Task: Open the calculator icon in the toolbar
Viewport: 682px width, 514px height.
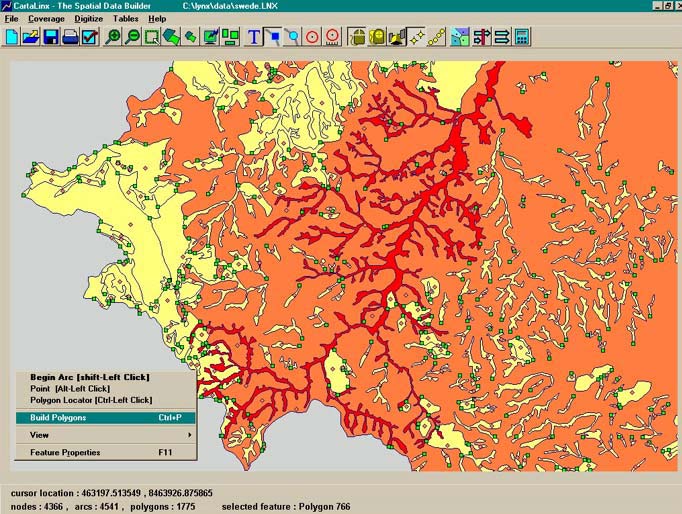Action: 522,37
